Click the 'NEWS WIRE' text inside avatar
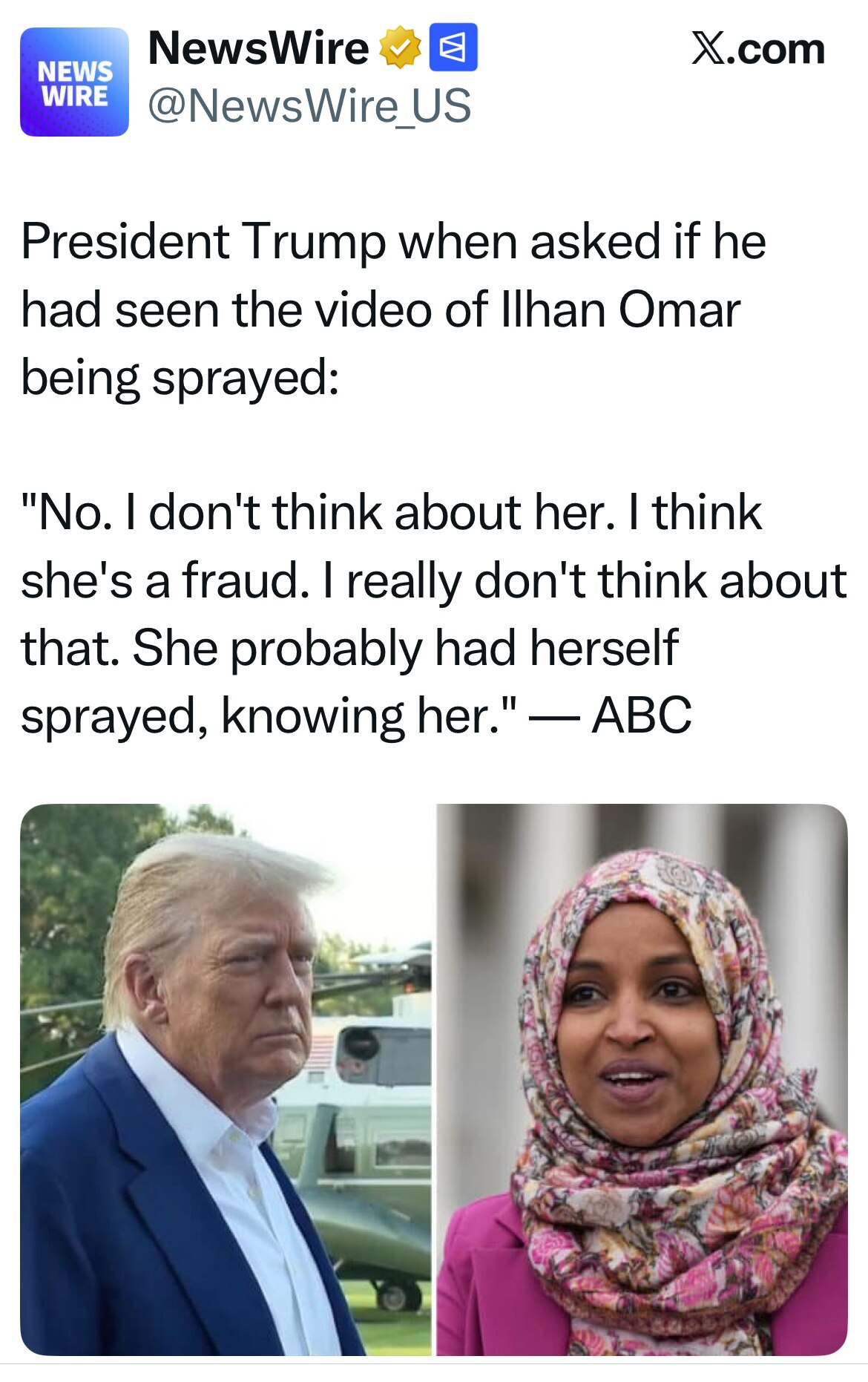 [x=74, y=83]
